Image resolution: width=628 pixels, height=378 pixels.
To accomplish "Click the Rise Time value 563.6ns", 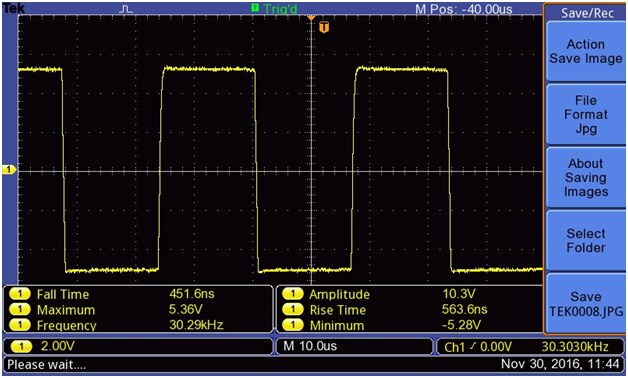I will [x=465, y=310].
